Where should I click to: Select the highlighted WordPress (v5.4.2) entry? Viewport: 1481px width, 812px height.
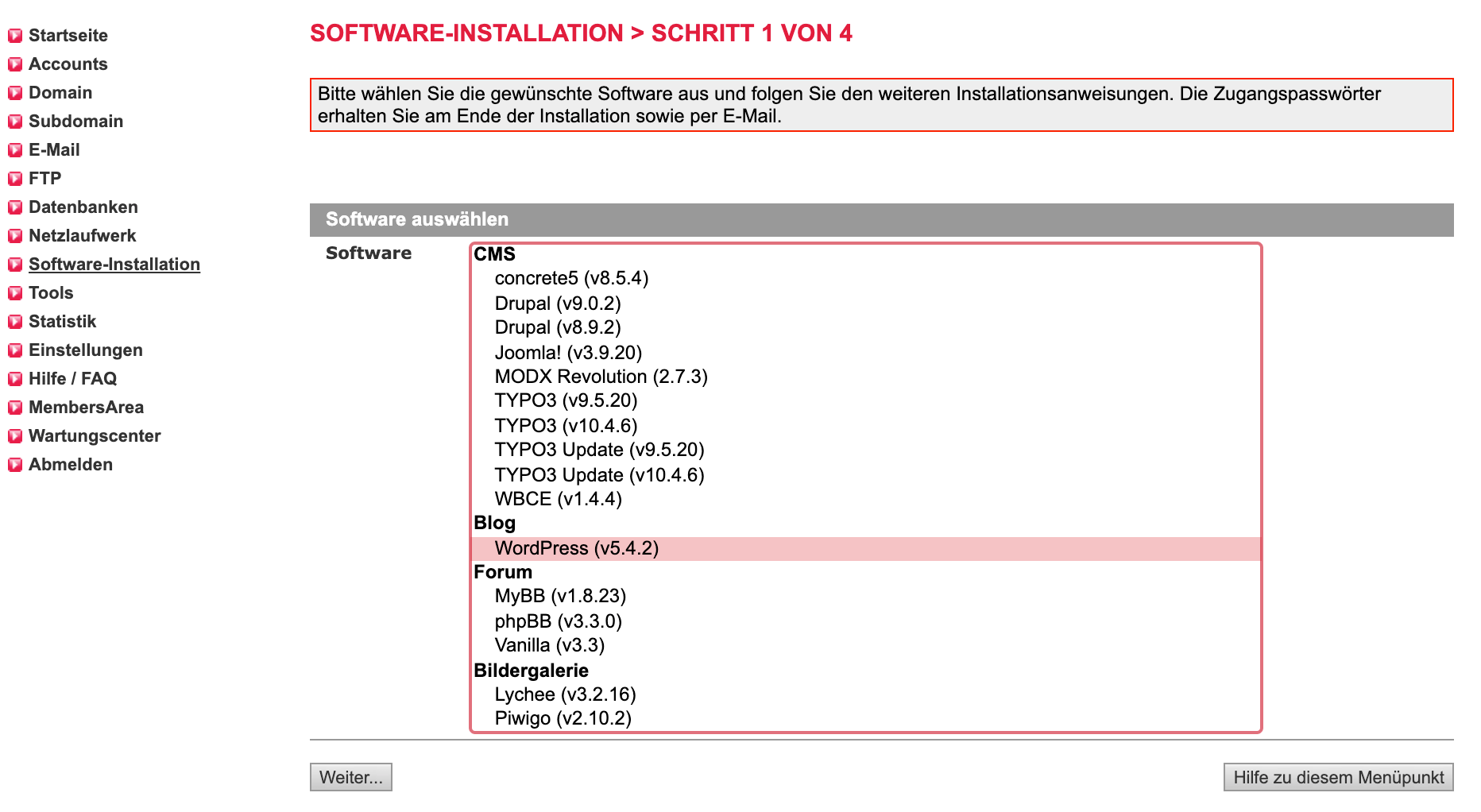click(866, 548)
